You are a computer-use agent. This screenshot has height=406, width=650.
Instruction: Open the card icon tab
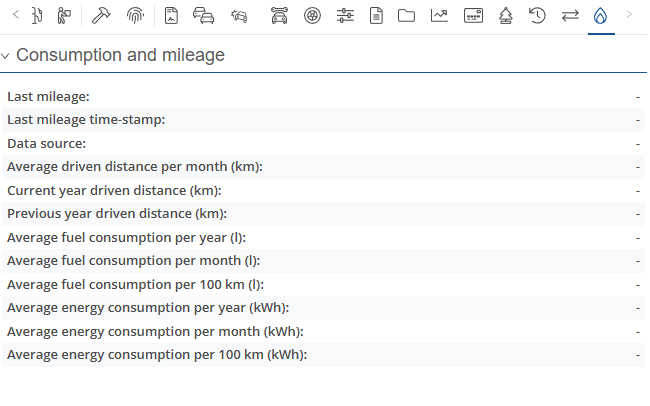473,15
